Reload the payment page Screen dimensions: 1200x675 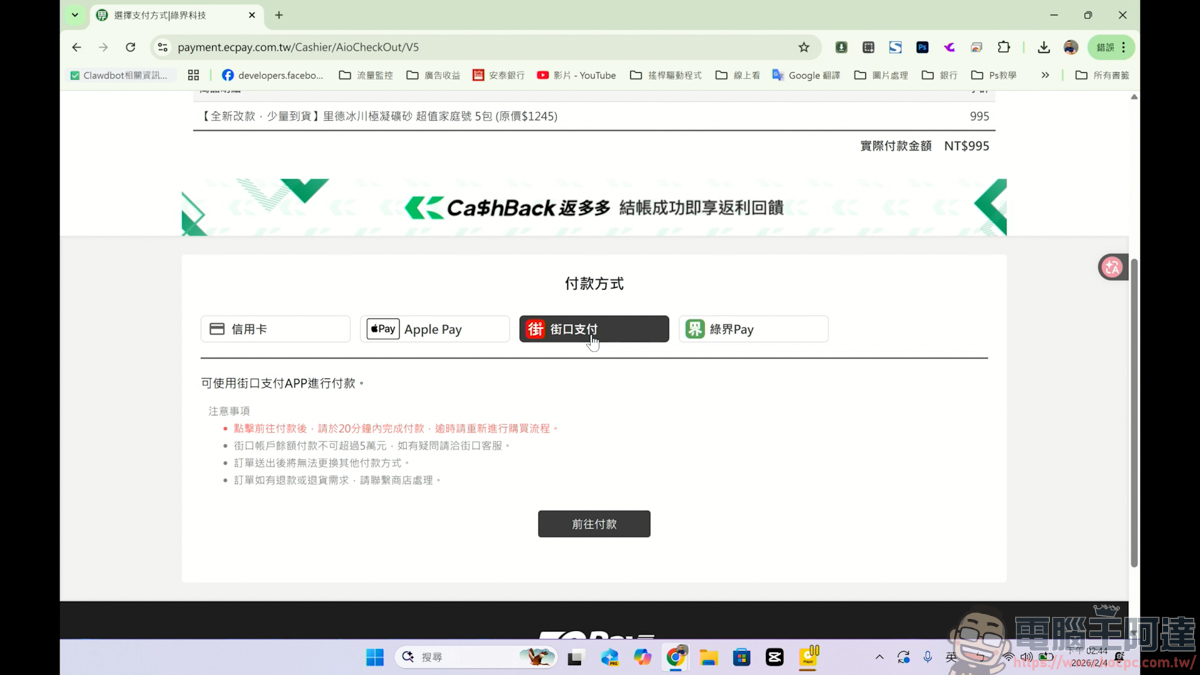pos(130,46)
